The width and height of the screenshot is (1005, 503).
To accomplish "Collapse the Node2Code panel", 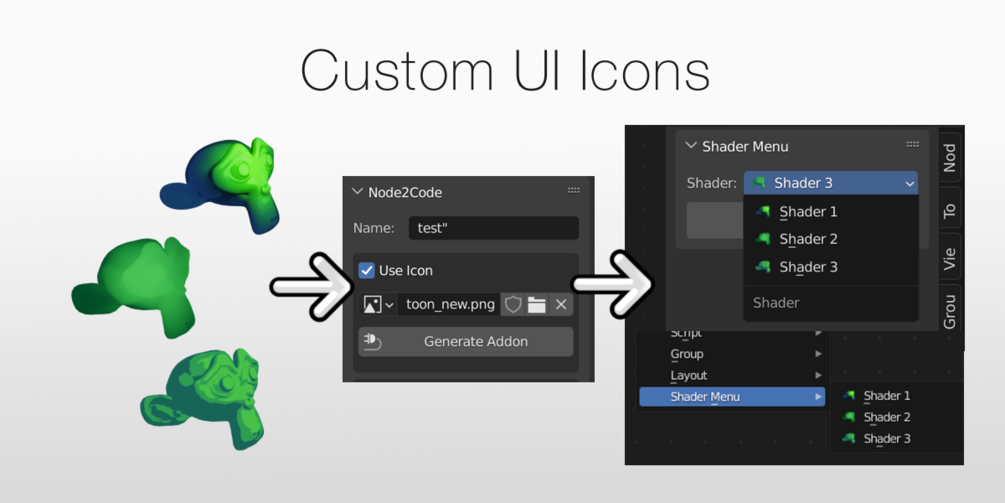I will (358, 192).
